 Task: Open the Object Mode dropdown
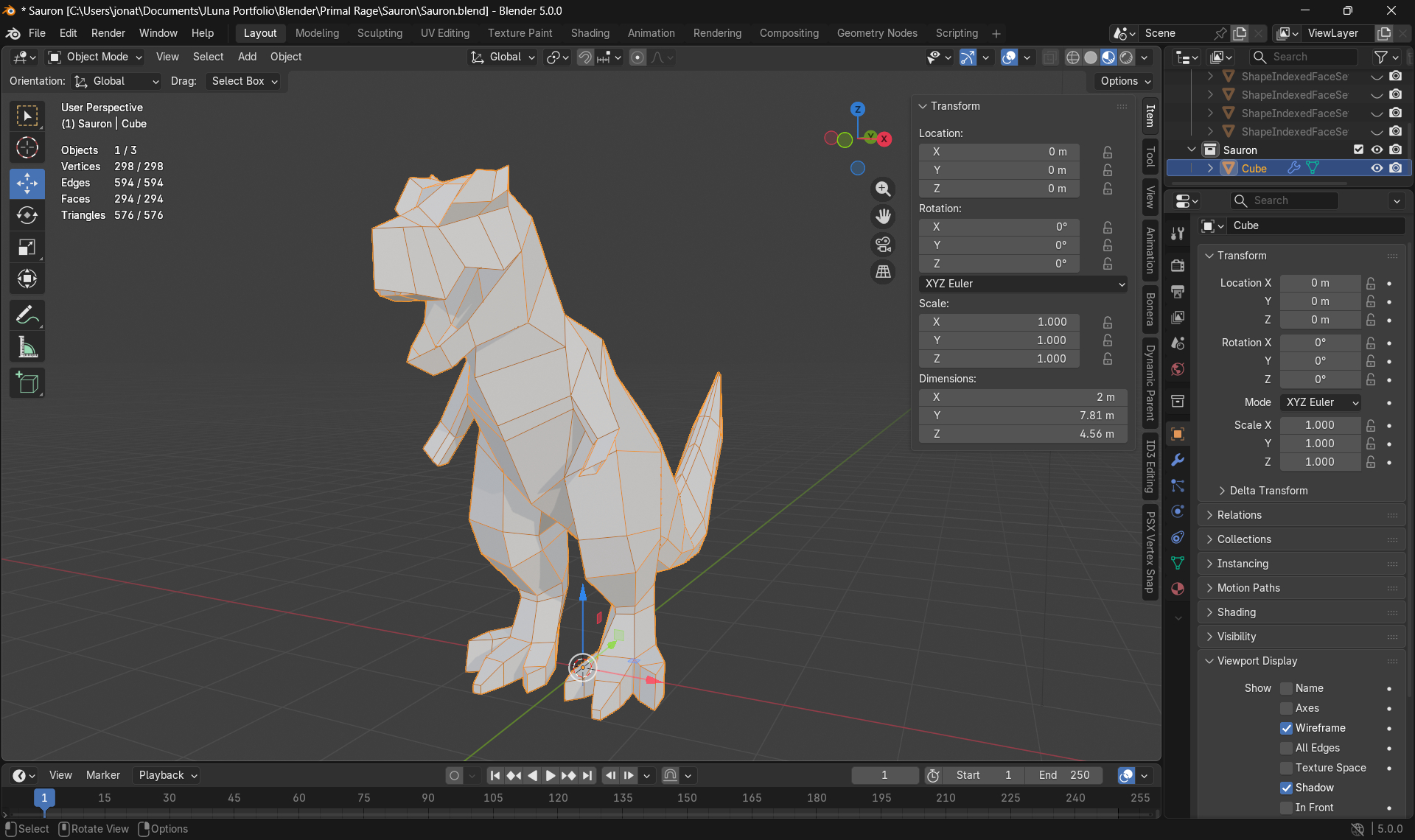95,57
